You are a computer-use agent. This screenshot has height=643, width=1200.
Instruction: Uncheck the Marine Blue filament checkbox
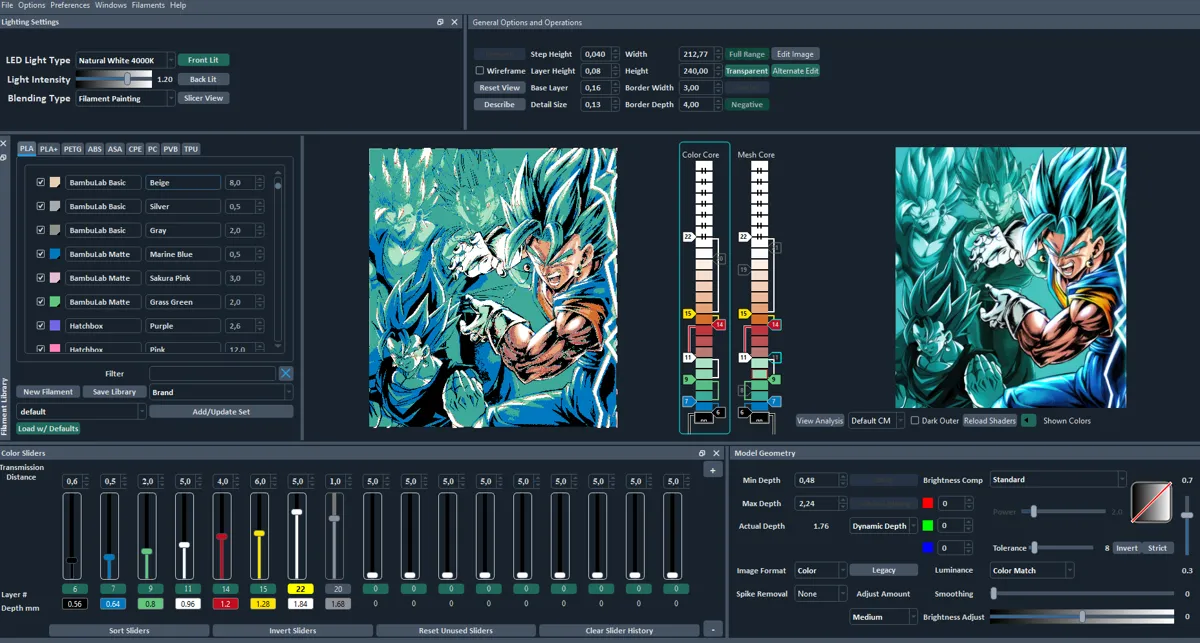click(x=41, y=254)
